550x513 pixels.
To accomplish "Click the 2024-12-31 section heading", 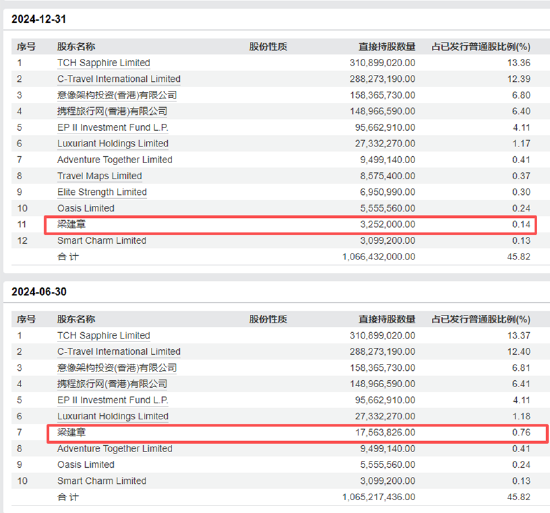I will click(39, 19).
